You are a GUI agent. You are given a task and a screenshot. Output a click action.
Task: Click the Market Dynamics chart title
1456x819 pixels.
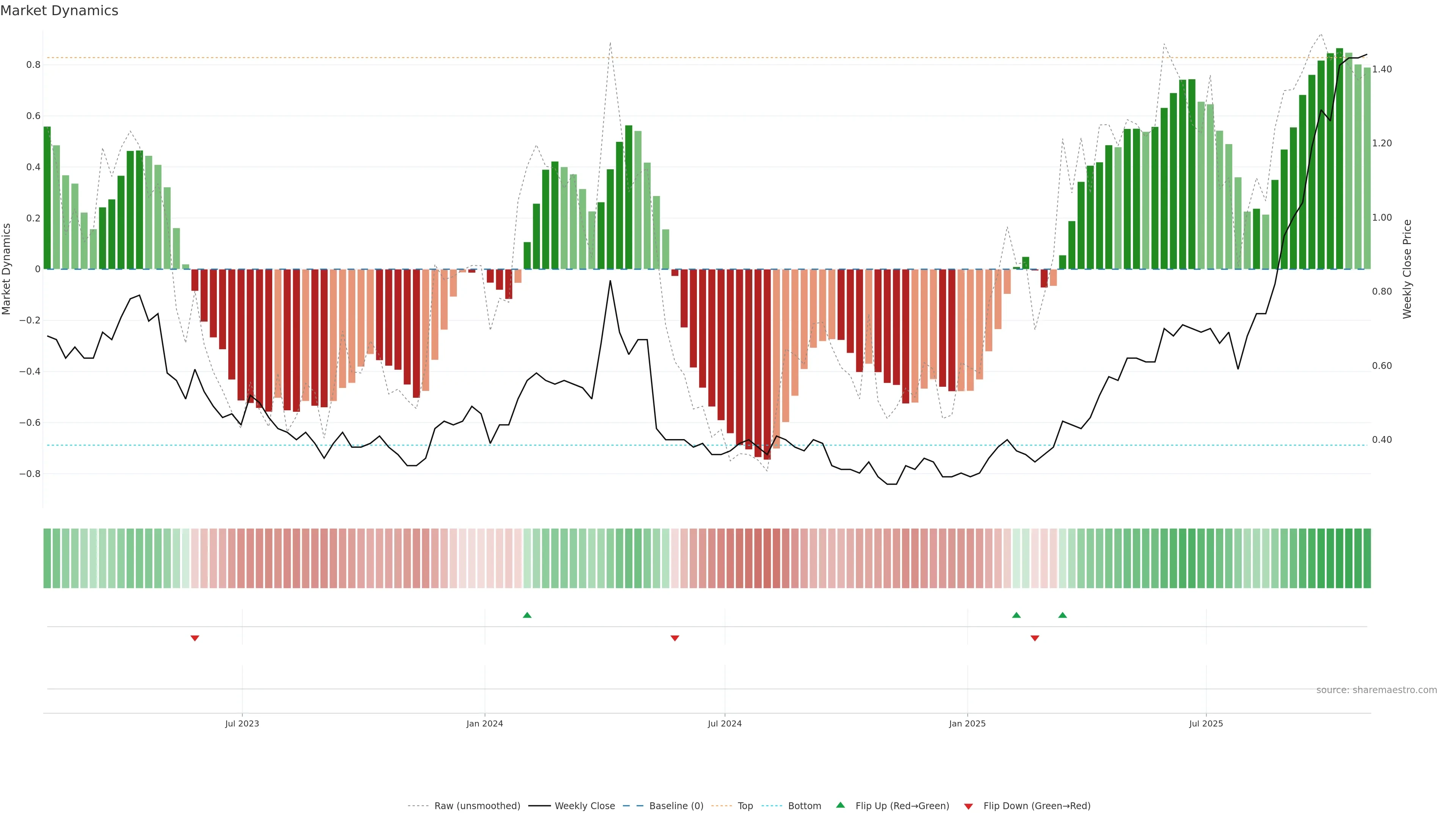(60, 11)
